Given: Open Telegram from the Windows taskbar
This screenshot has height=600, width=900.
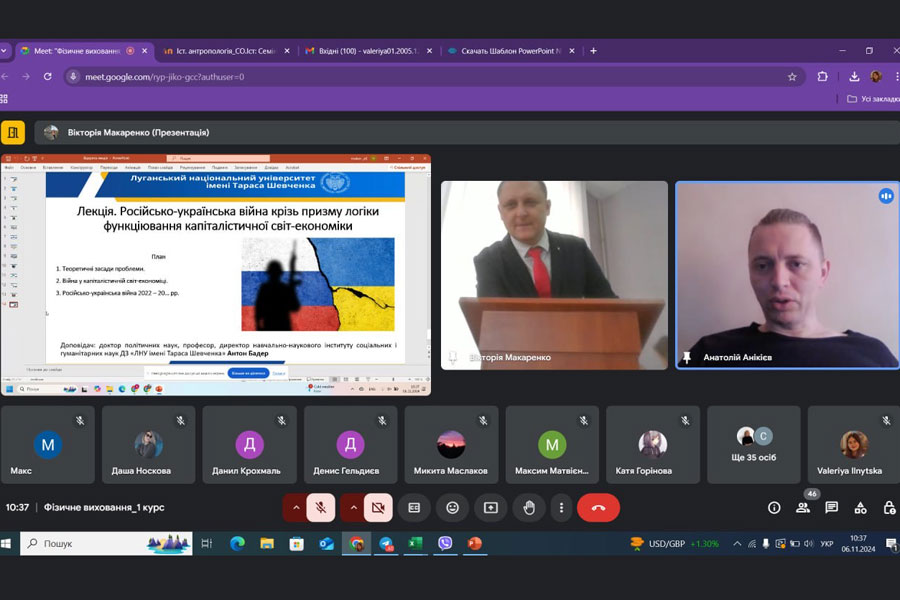Looking at the screenshot, I should (385, 544).
